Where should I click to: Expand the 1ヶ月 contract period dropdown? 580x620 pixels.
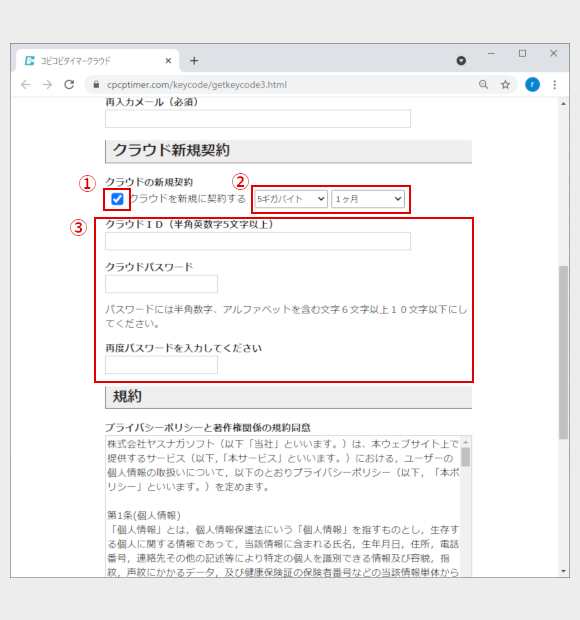point(368,199)
